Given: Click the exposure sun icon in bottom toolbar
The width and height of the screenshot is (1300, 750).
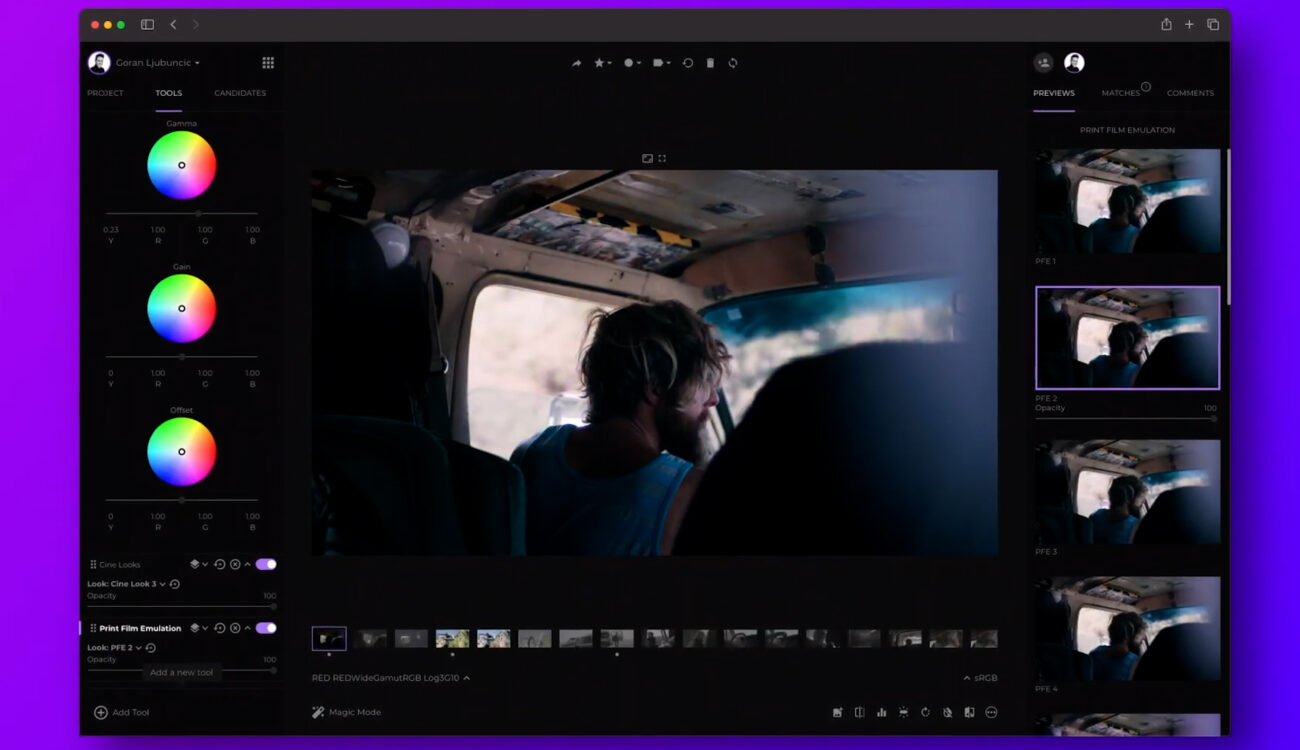Looking at the screenshot, I should tap(903, 712).
